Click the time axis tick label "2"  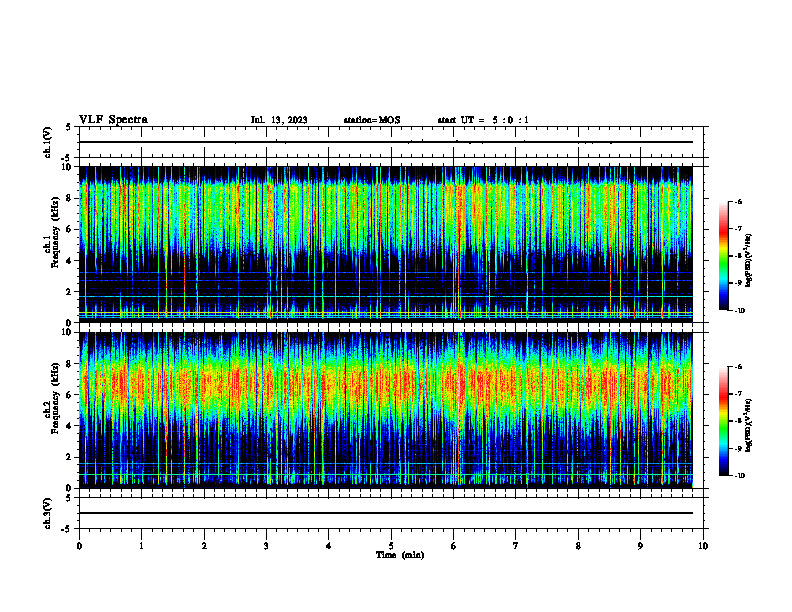204,546
